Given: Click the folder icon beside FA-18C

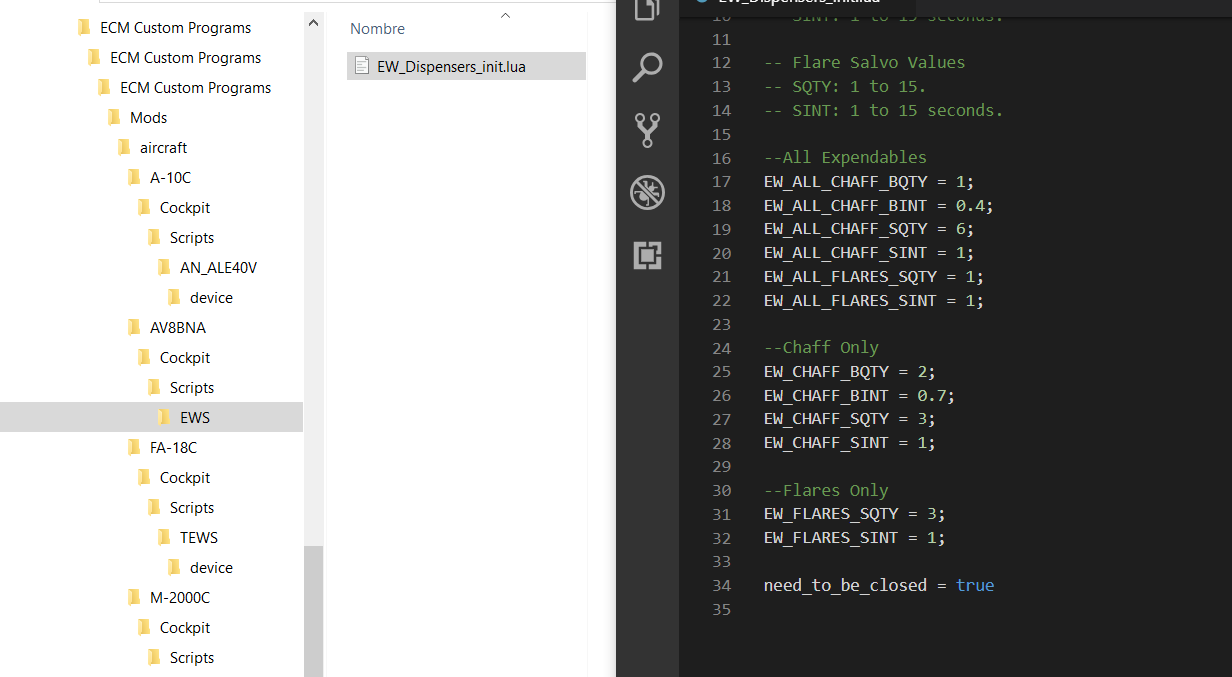Looking at the screenshot, I should tap(134, 448).
